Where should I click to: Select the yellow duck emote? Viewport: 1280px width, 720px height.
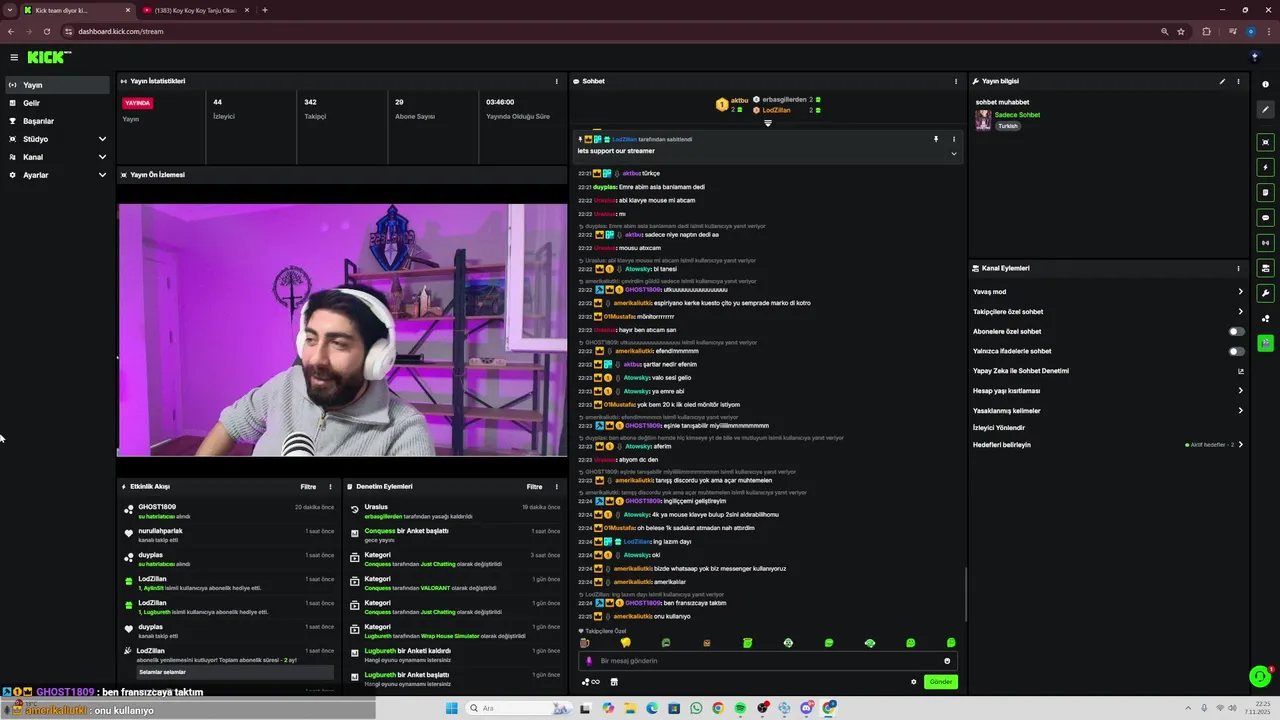[x=626, y=643]
